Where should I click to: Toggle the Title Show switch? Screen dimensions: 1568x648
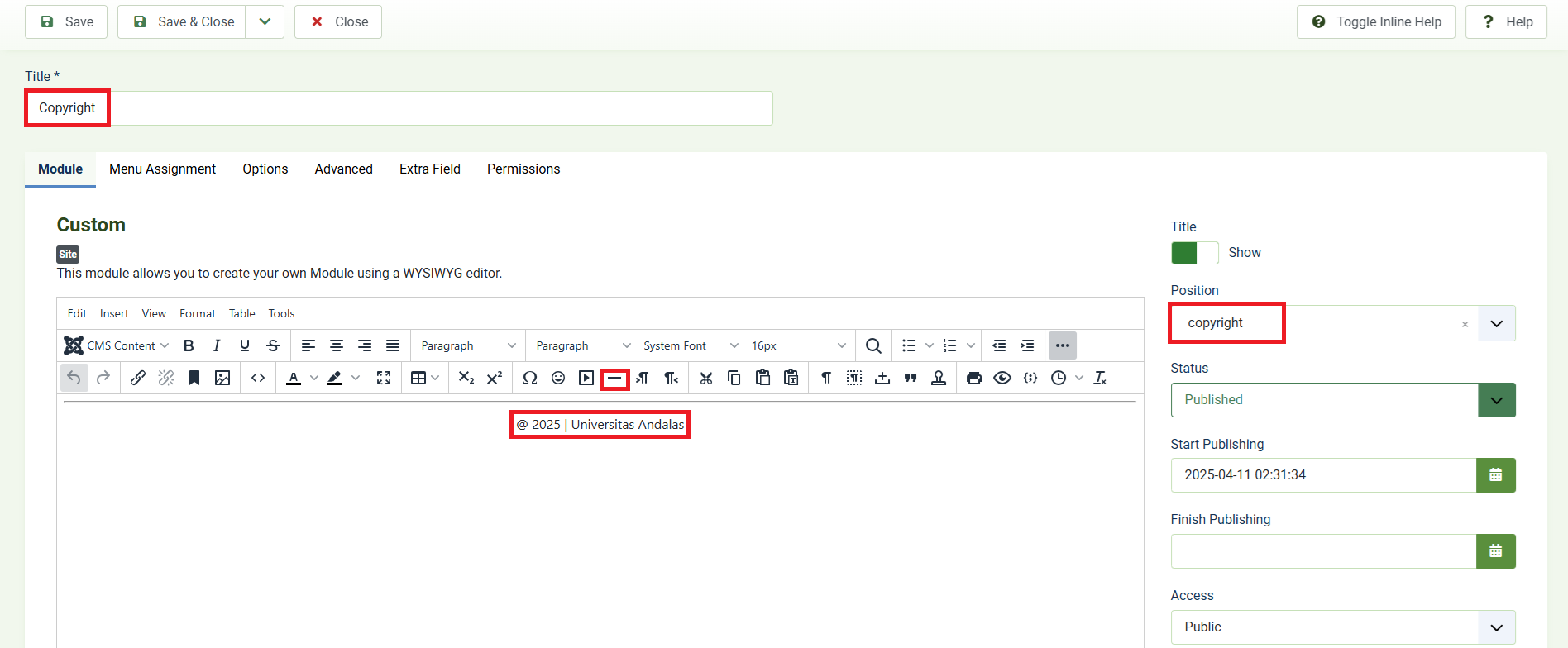point(1194,253)
